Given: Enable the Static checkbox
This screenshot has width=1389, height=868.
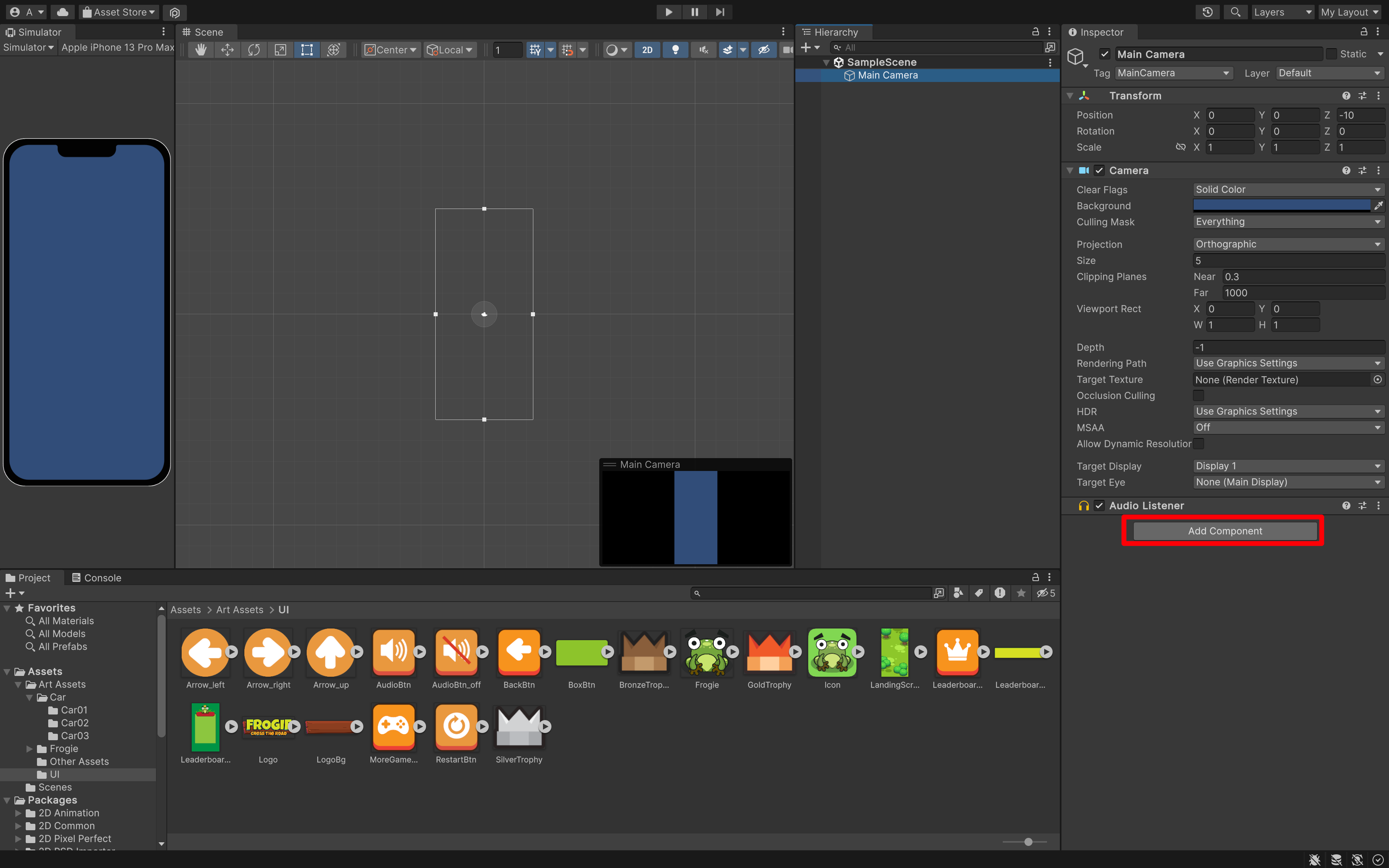Looking at the screenshot, I should coord(1332,54).
